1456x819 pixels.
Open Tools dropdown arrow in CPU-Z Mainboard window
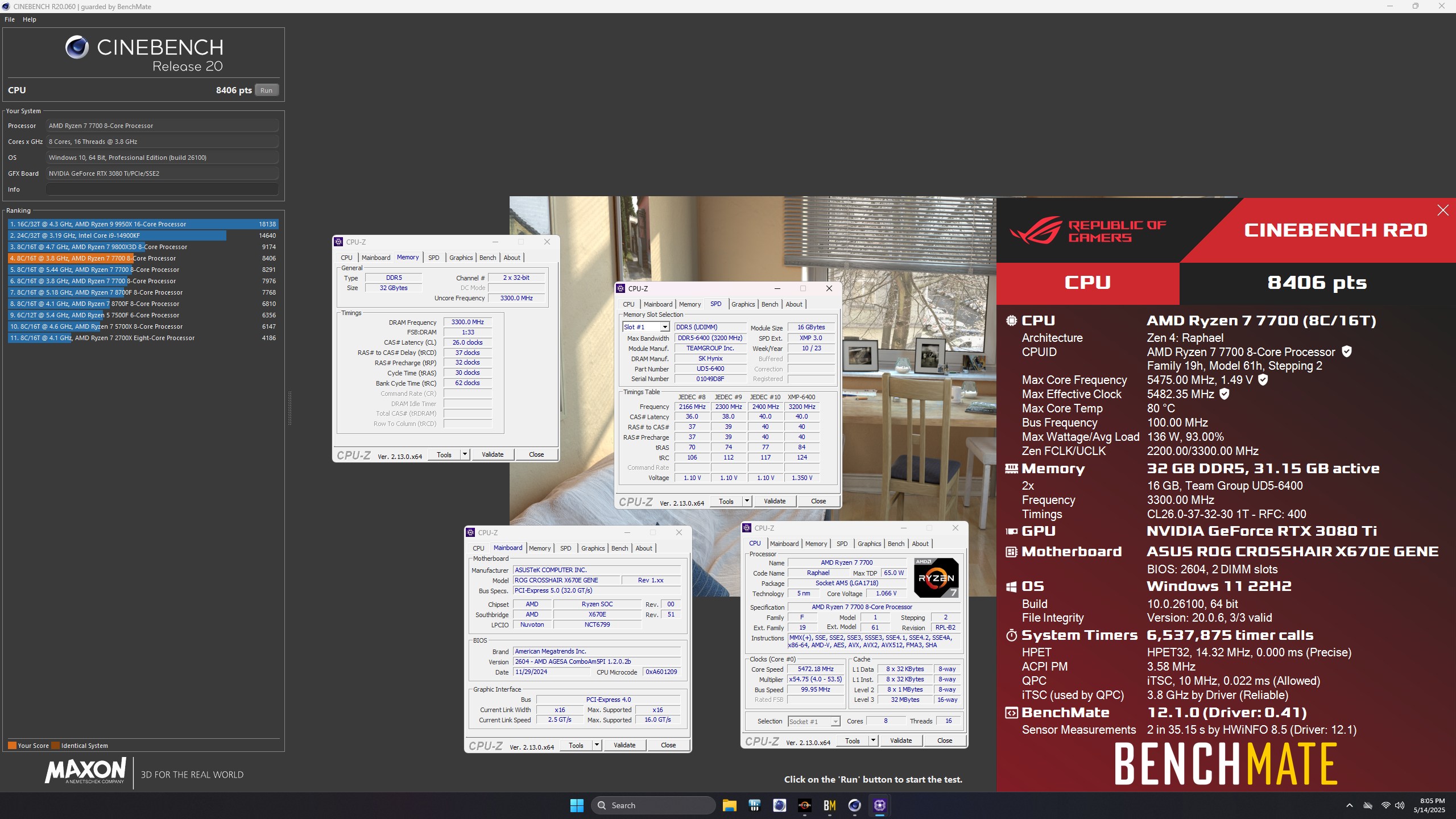pyautogui.click(x=597, y=745)
